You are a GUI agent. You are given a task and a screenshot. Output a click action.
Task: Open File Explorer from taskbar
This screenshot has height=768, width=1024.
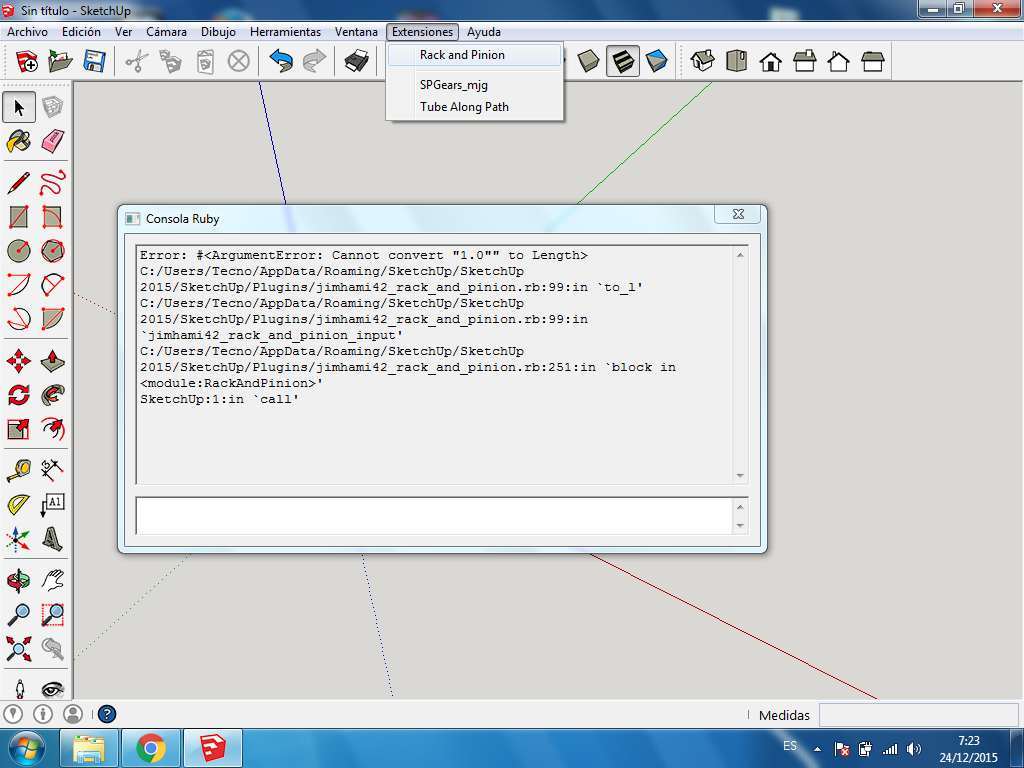(89, 748)
